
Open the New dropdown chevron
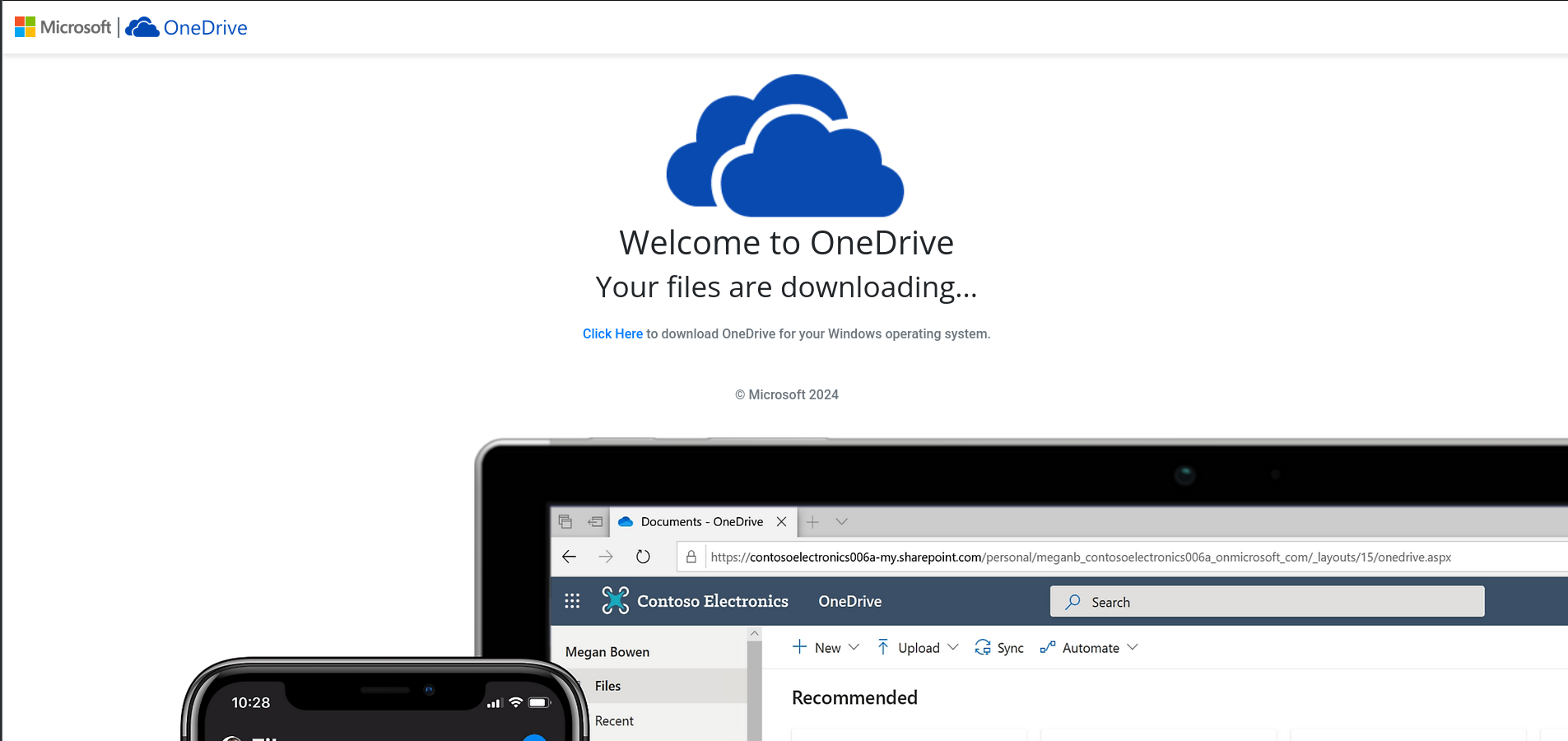click(854, 648)
